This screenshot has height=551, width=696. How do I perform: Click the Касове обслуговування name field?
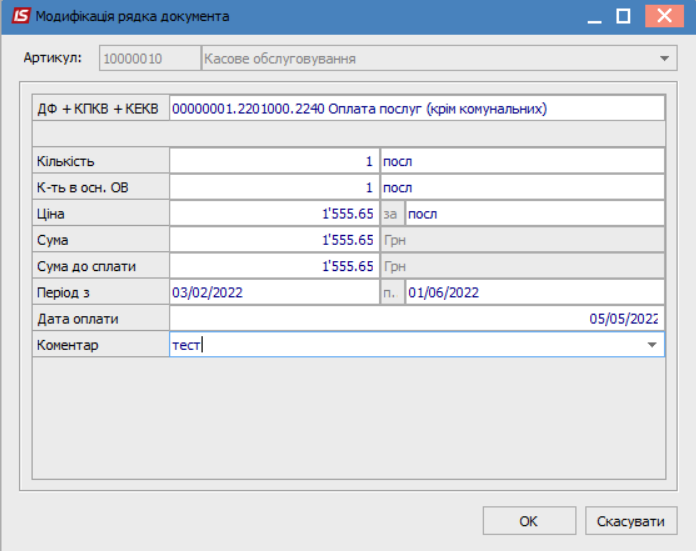click(439, 58)
